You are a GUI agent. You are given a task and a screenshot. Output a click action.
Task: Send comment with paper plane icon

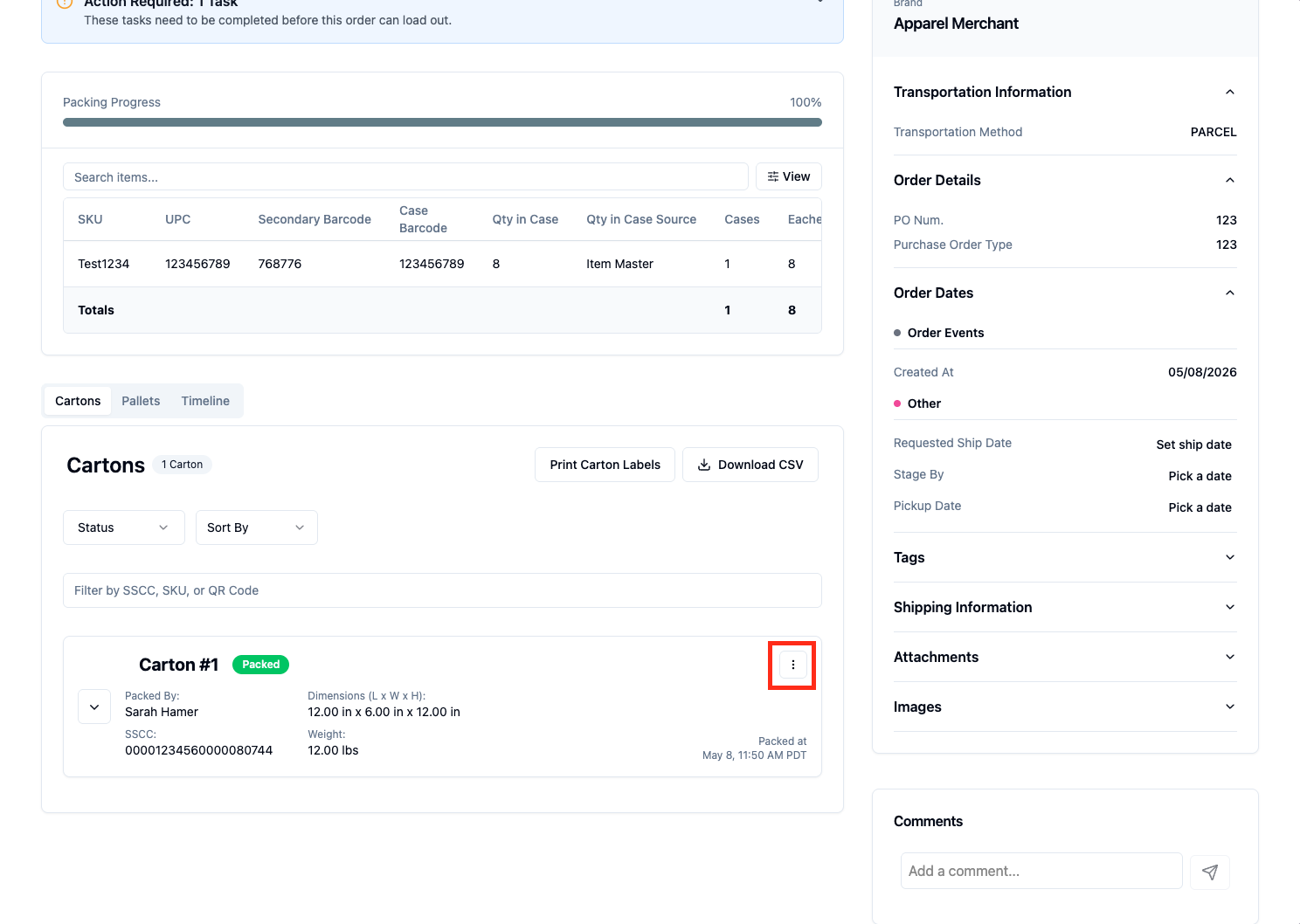[x=1210, y=872]
